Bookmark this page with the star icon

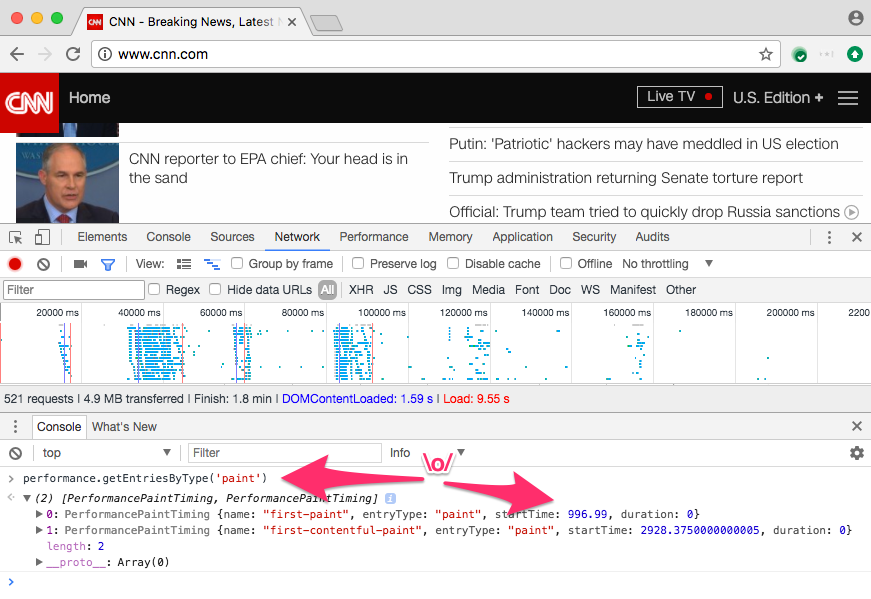765,54
